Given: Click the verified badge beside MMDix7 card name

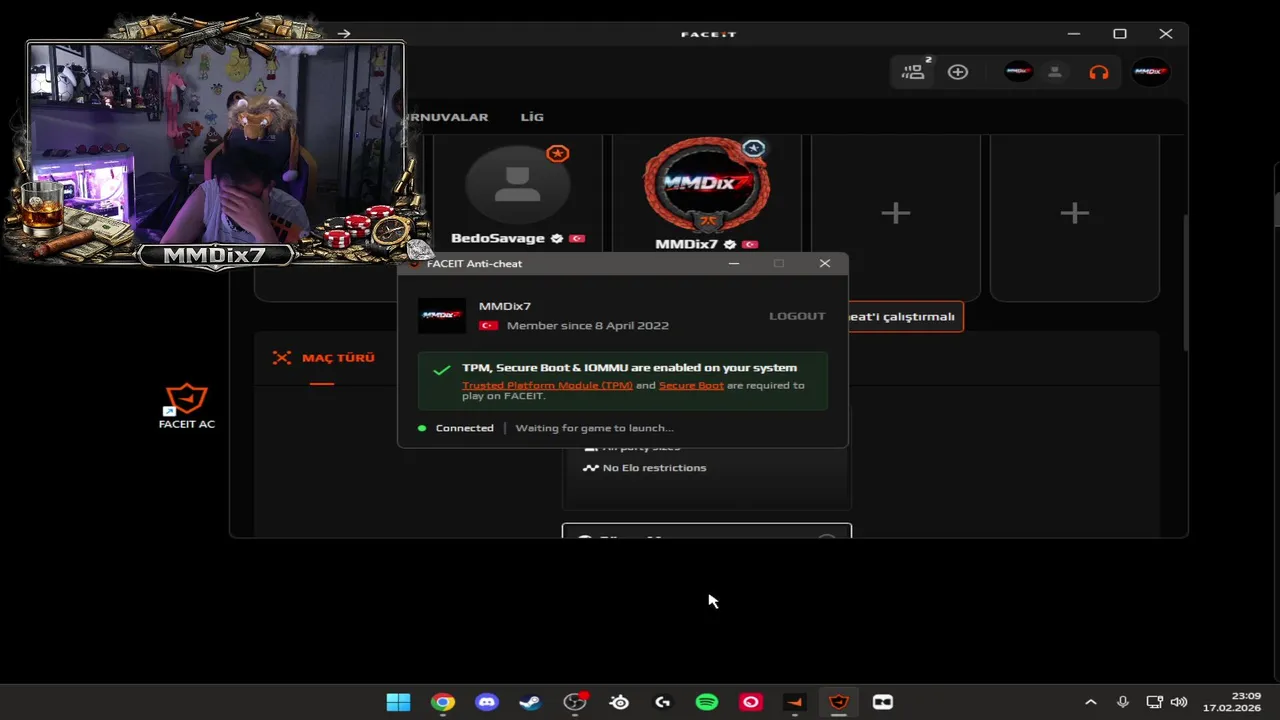Looking at the screenshot, I should [x=730, y=244].
